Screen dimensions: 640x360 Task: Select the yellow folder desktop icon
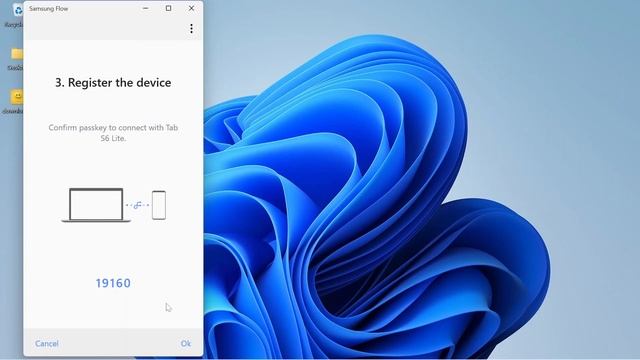coord(16,54)
